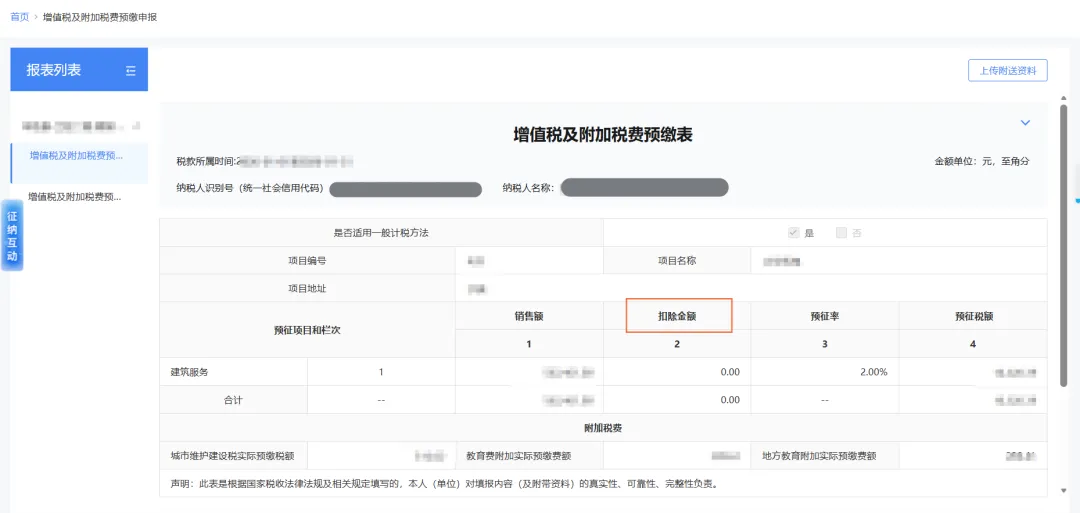Click the 建筑服务 扣除金额 0.00 cell
This screenshot has width=1080, height=513.
click(677, 372)
